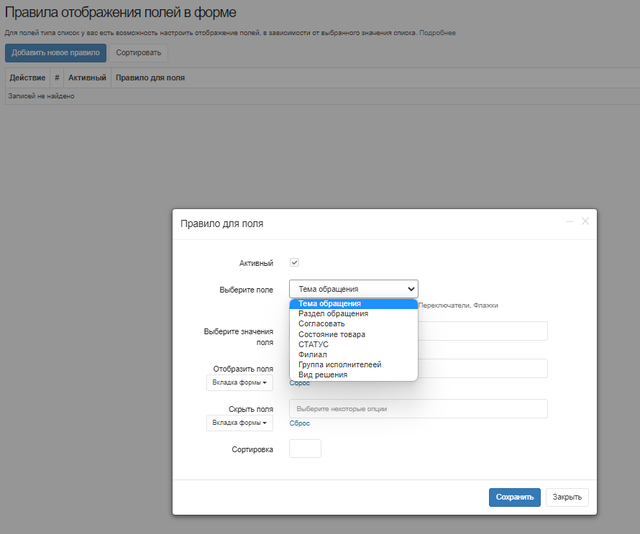Save the rule with Сохранить button
Image resolution: width=640 pixels, height=534 pixels.
515,497
